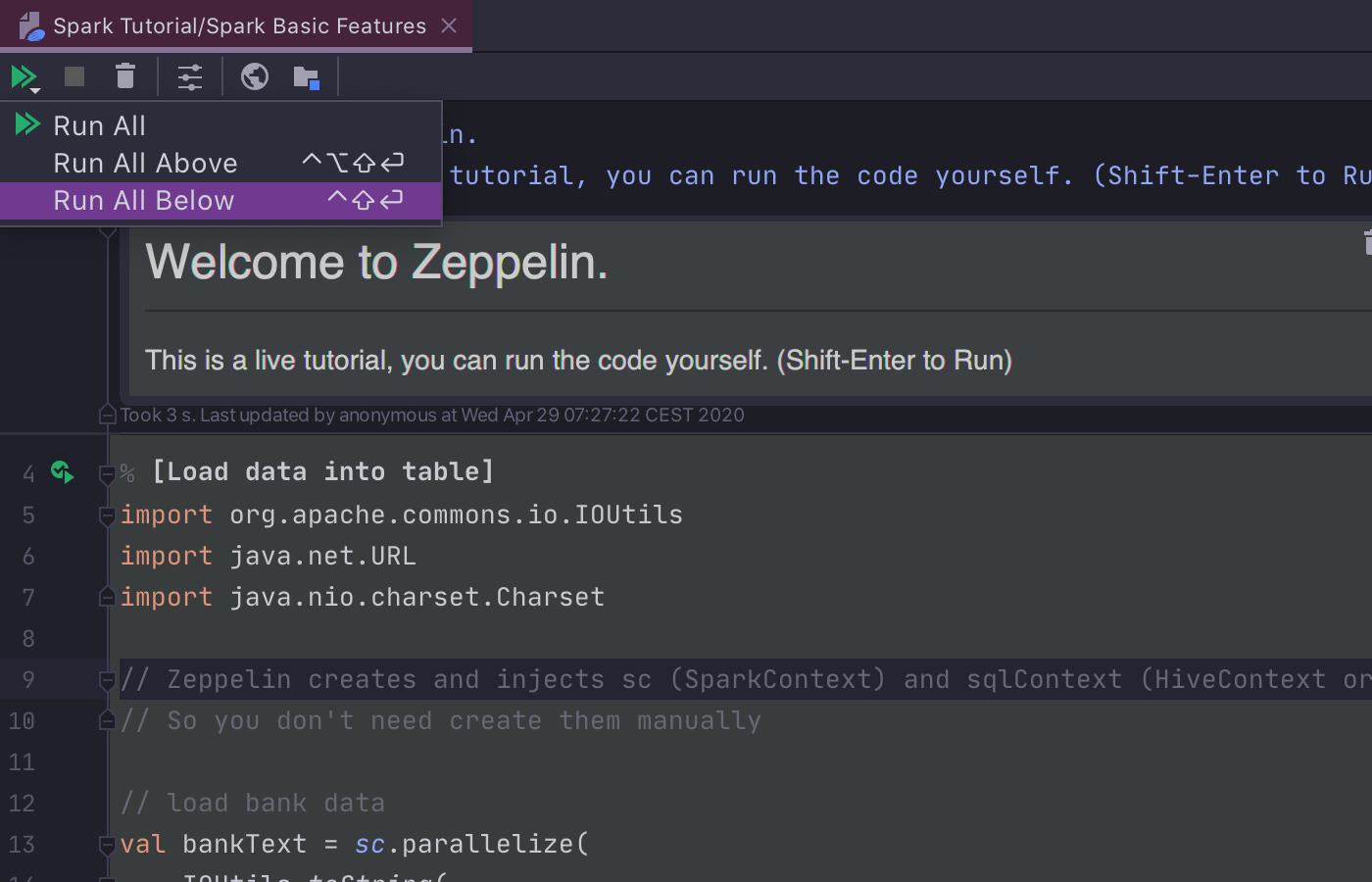Screen dimensions: 1372x882
Task: Click the 'Welcome to Zeppelin.' heading
Action: 376,263
